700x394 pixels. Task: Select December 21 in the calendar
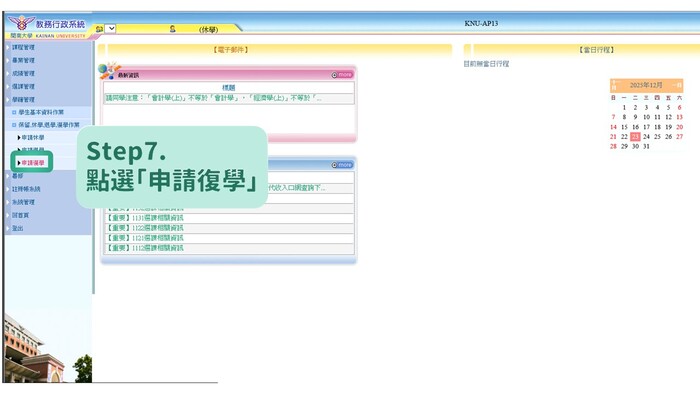pyautogui.click(x=613, y=137)
